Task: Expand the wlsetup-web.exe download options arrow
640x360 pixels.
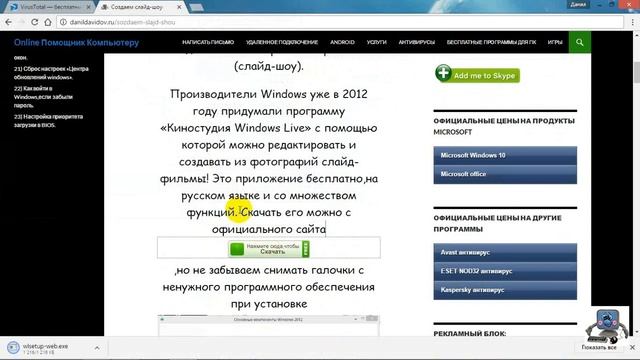Action: point(97,348)
